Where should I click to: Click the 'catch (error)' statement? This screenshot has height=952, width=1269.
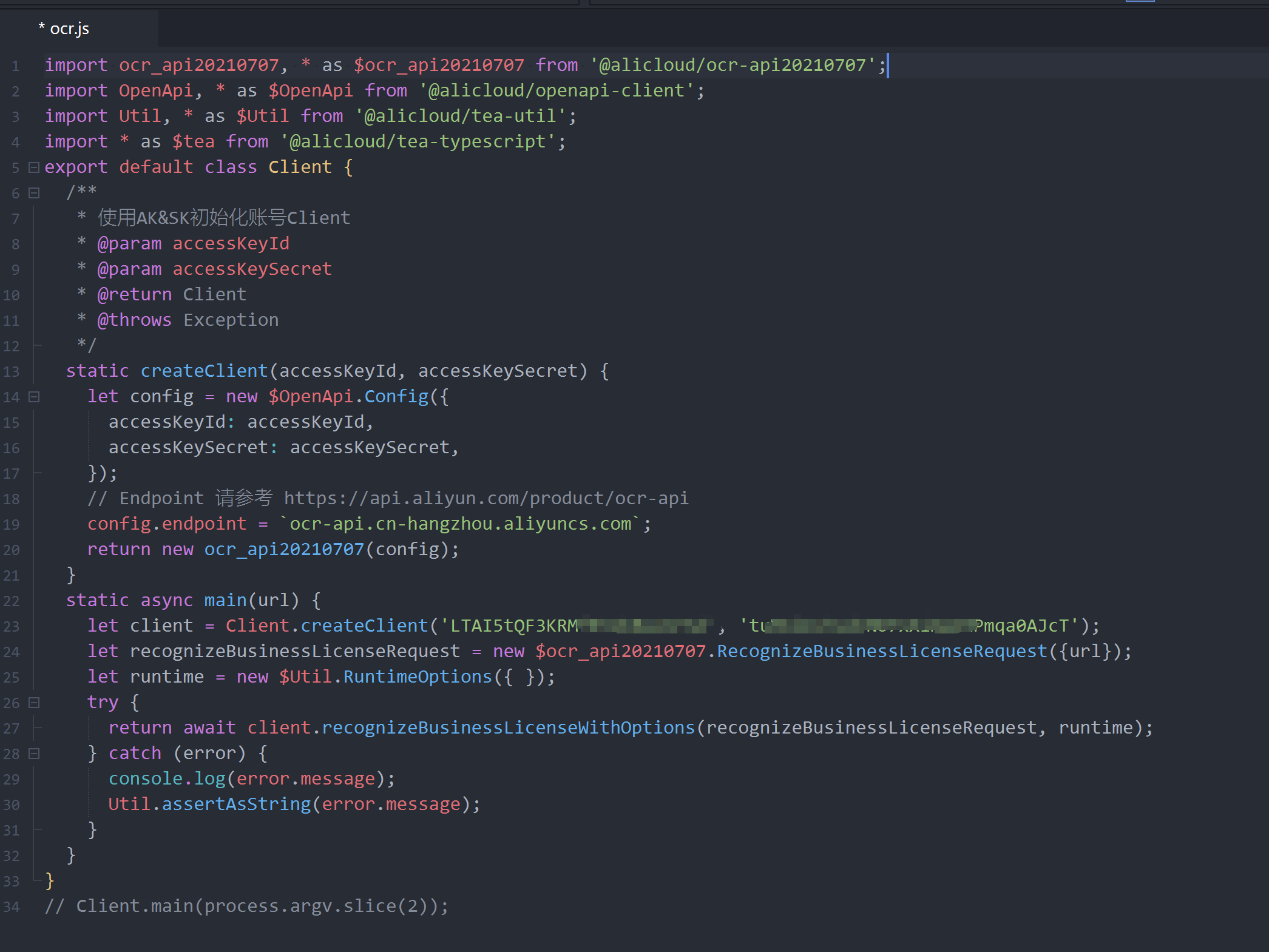click(x=177, y=753)
